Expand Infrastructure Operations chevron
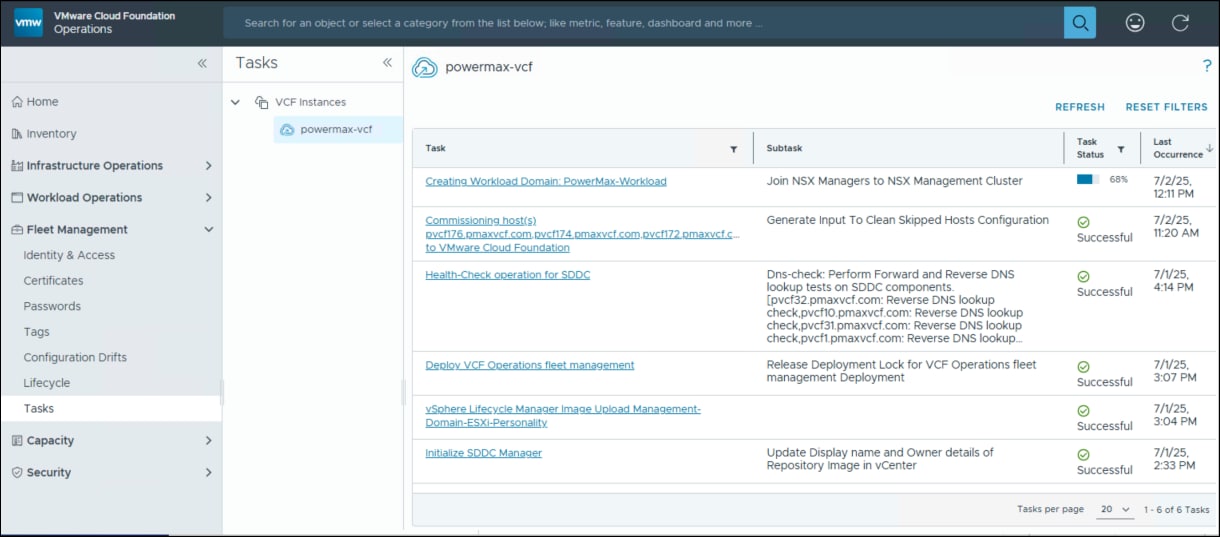The width and height of the screenshot is (1220, 537). click(208, 166)
